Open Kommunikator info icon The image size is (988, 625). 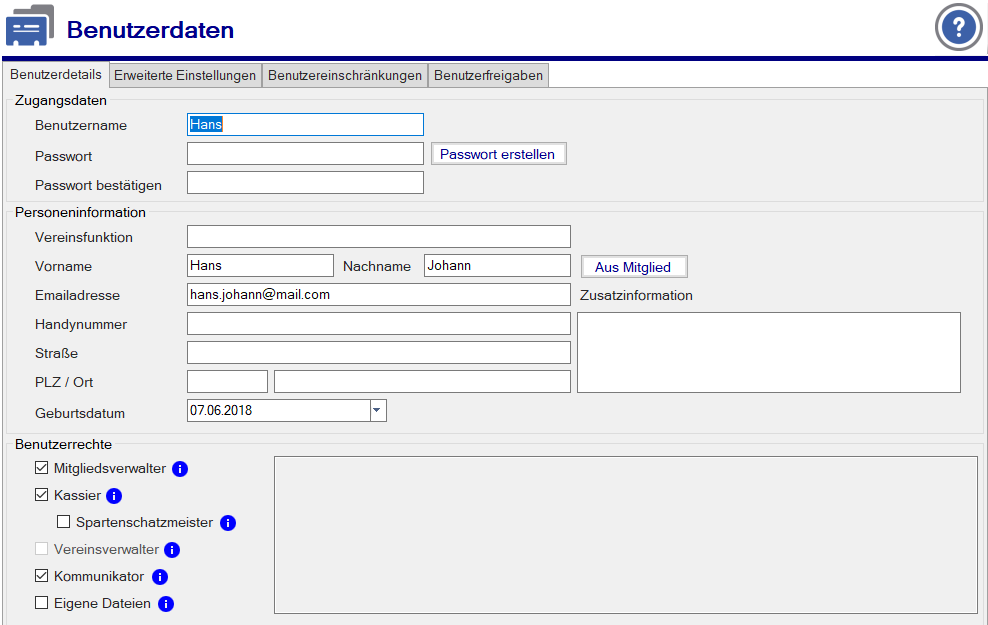159,577
